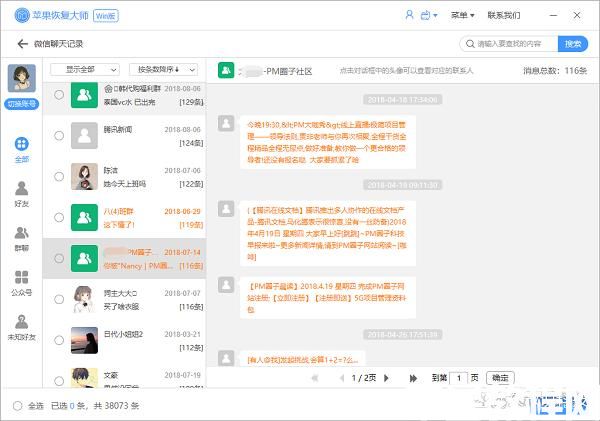Click the 苹果恢复大师 logo icon
This screenshot has height=421, width=600.
point(22,15)
